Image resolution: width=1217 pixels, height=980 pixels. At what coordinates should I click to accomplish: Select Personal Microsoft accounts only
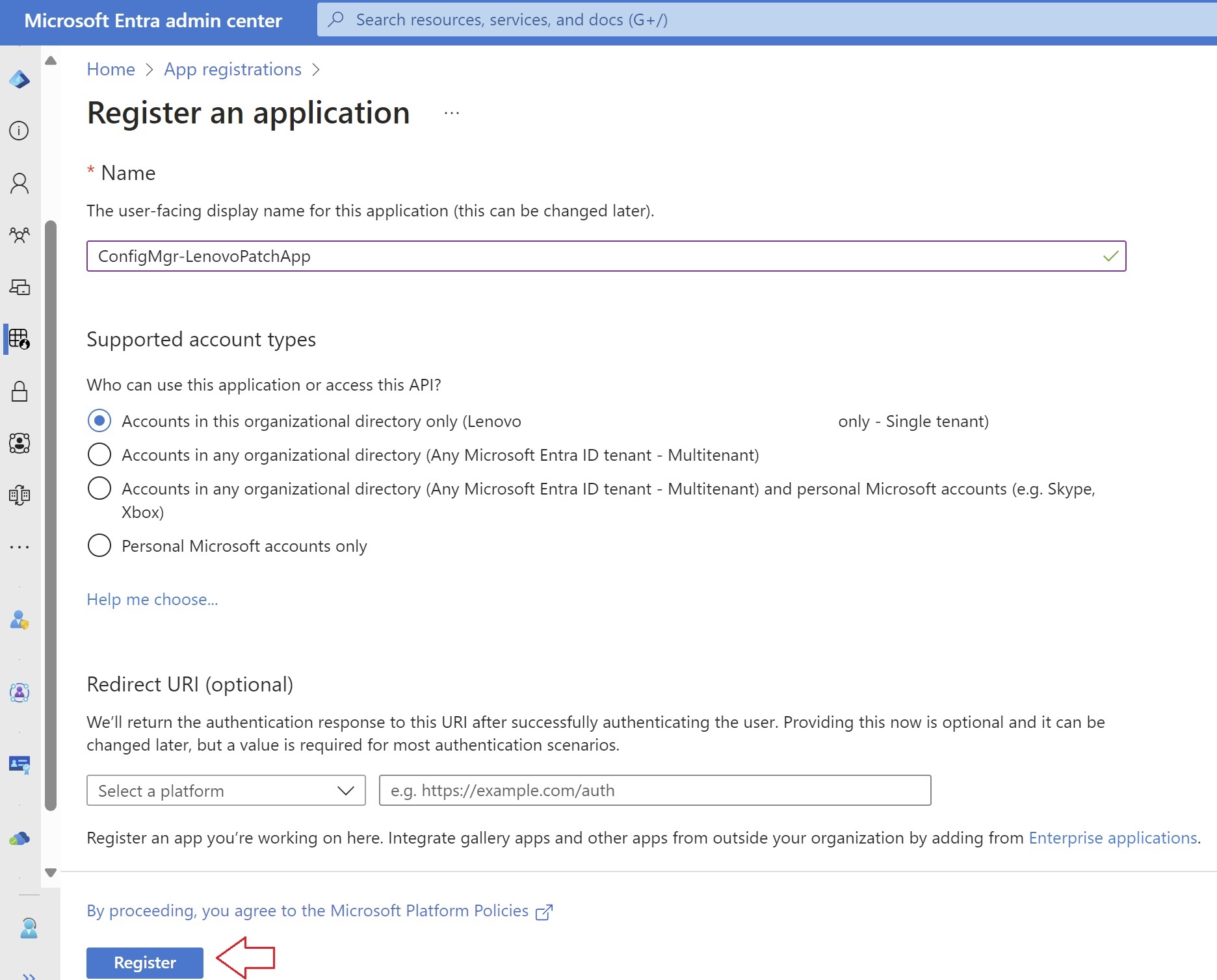[x=99, y=546]
